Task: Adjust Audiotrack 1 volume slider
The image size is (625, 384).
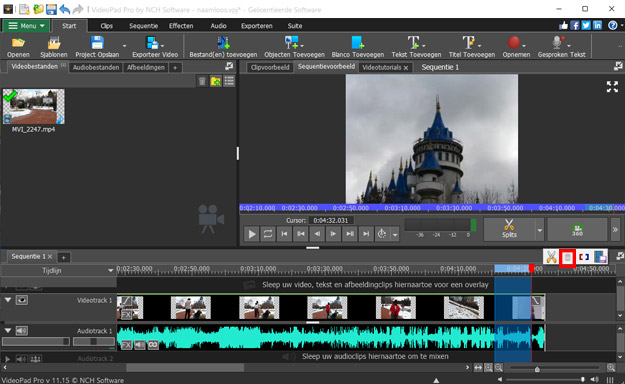Action: pyautogui.click(x=36, y=341)
